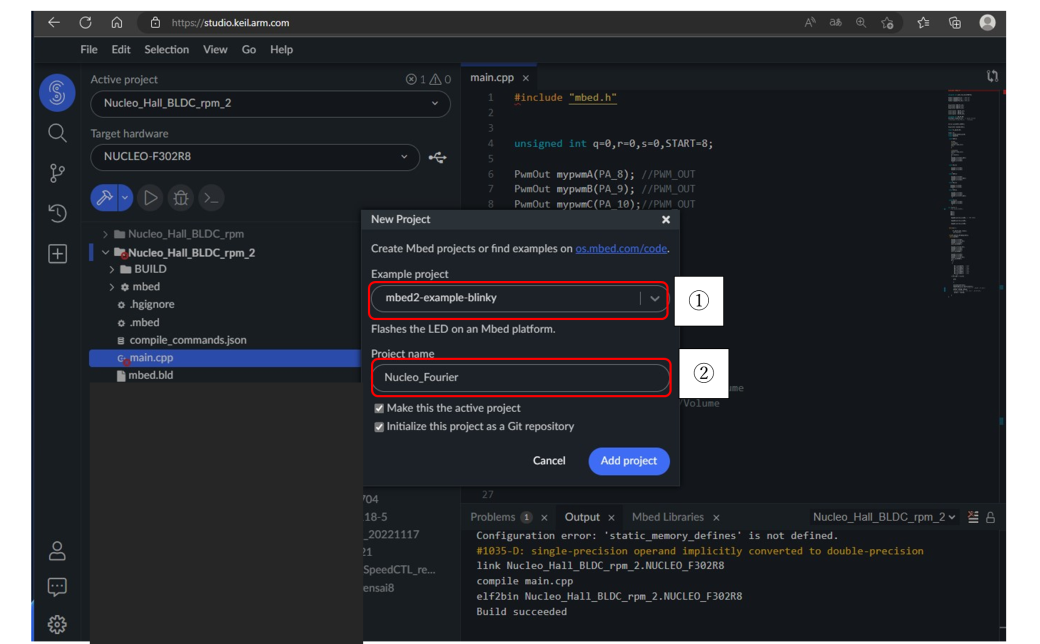Click the Add project button
This screenshot has height=644, width=1040.
coord(628,461)
